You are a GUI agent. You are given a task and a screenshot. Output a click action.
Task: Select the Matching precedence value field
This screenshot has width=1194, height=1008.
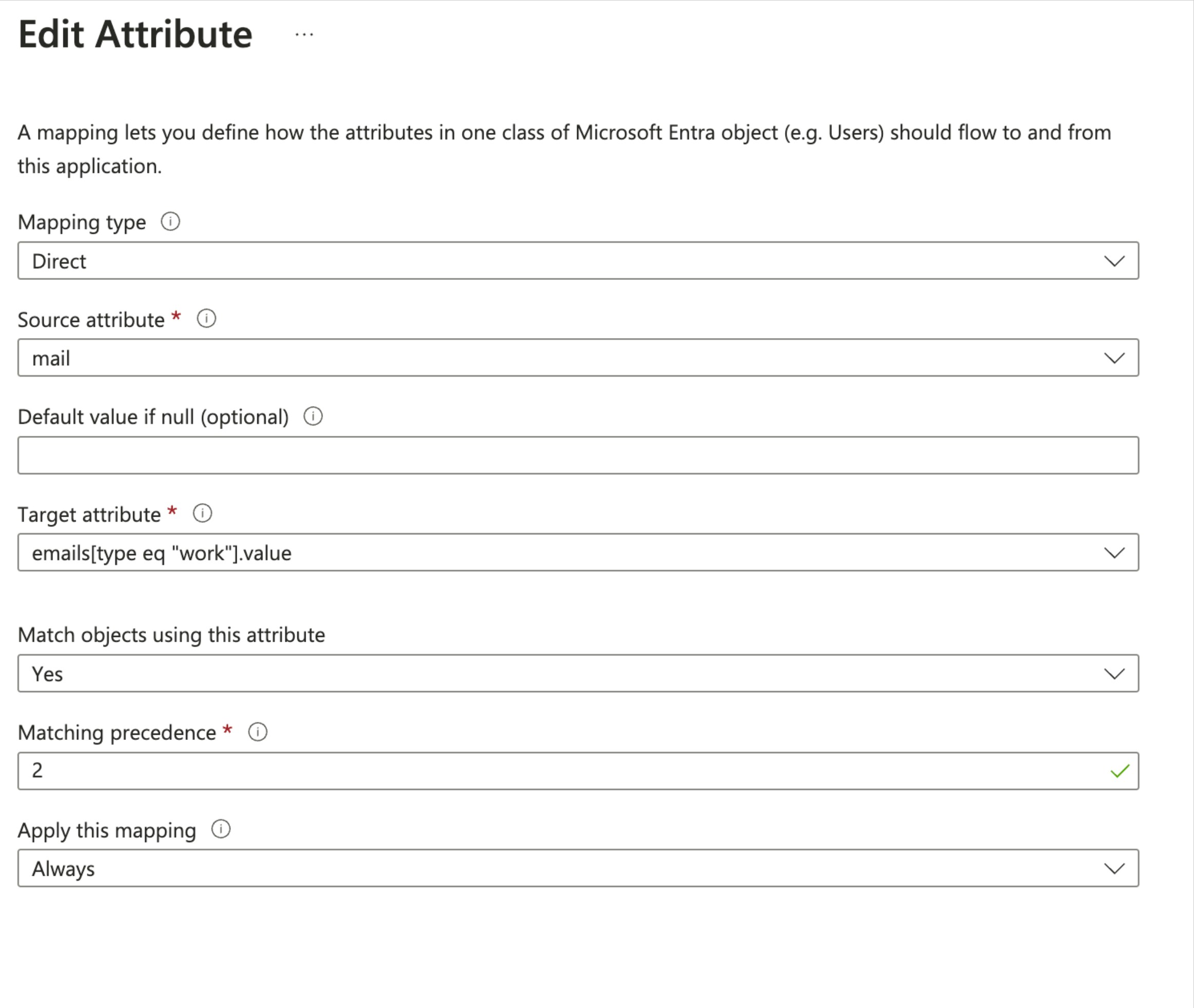pyautogui.click(x=514, y=770)
